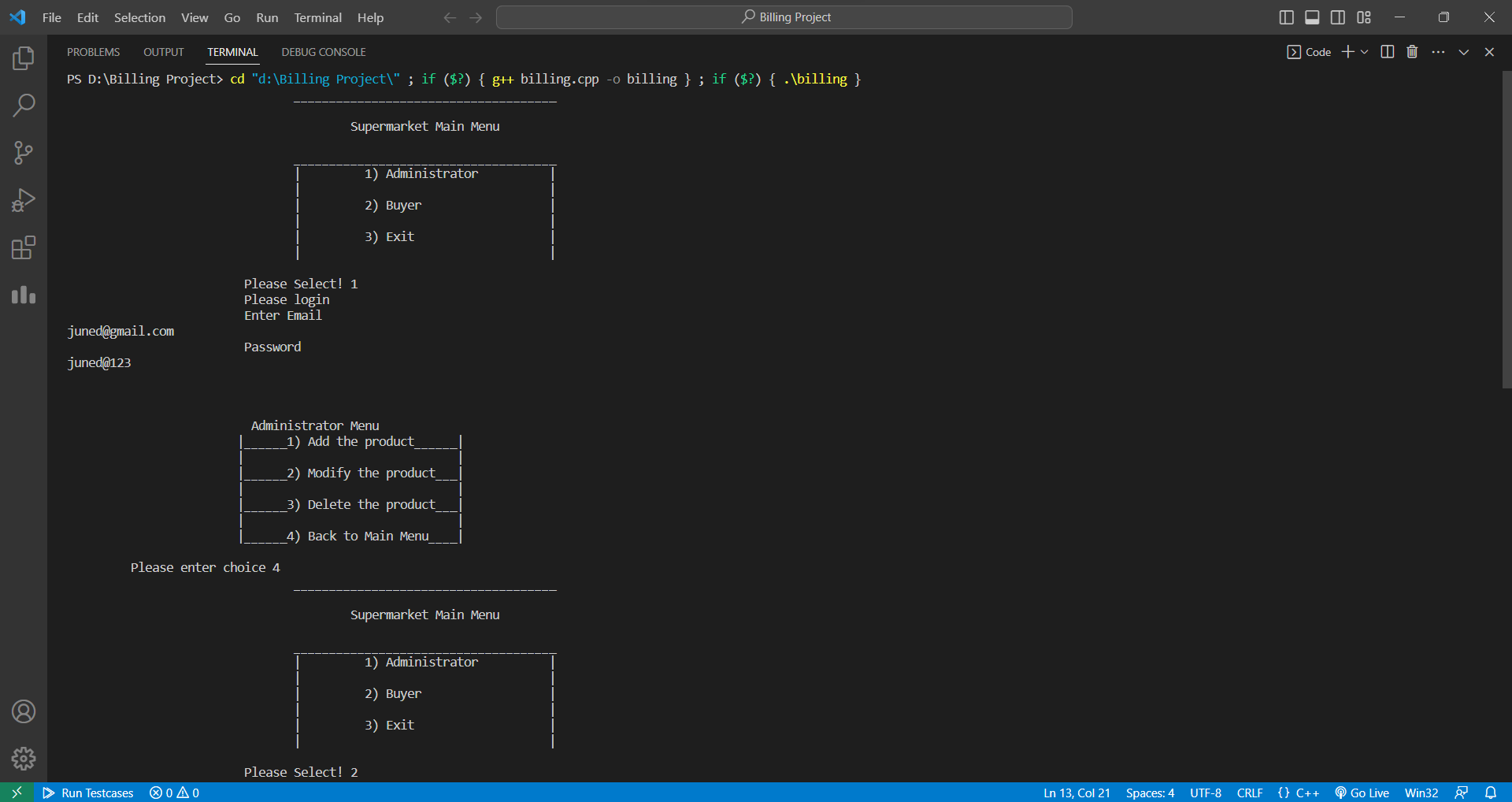The image size is (1512, 802).
Task: Collapse the panel with the chevron
Action: [1464, 51]
